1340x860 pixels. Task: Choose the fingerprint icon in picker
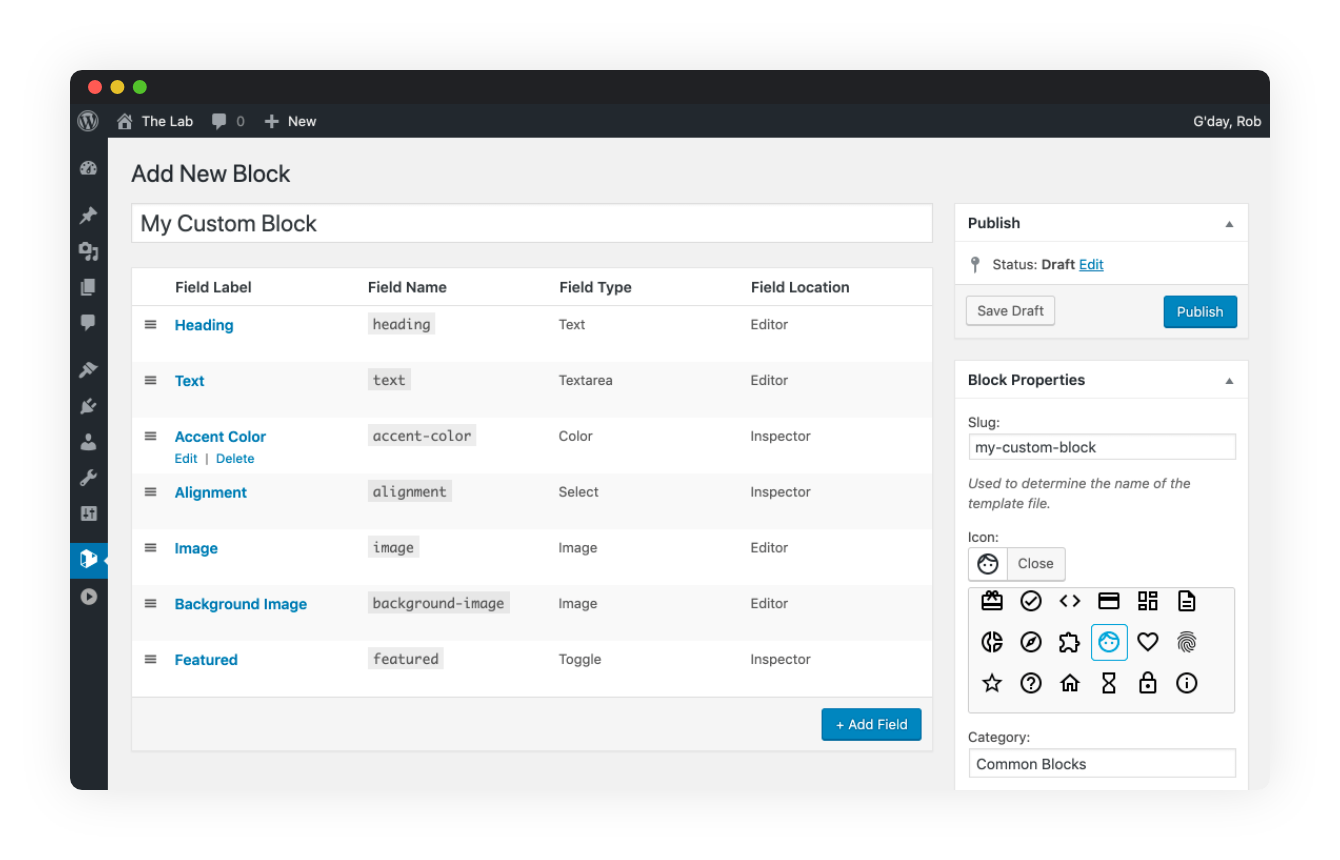pyautogui.click(x=1187, y=642)
